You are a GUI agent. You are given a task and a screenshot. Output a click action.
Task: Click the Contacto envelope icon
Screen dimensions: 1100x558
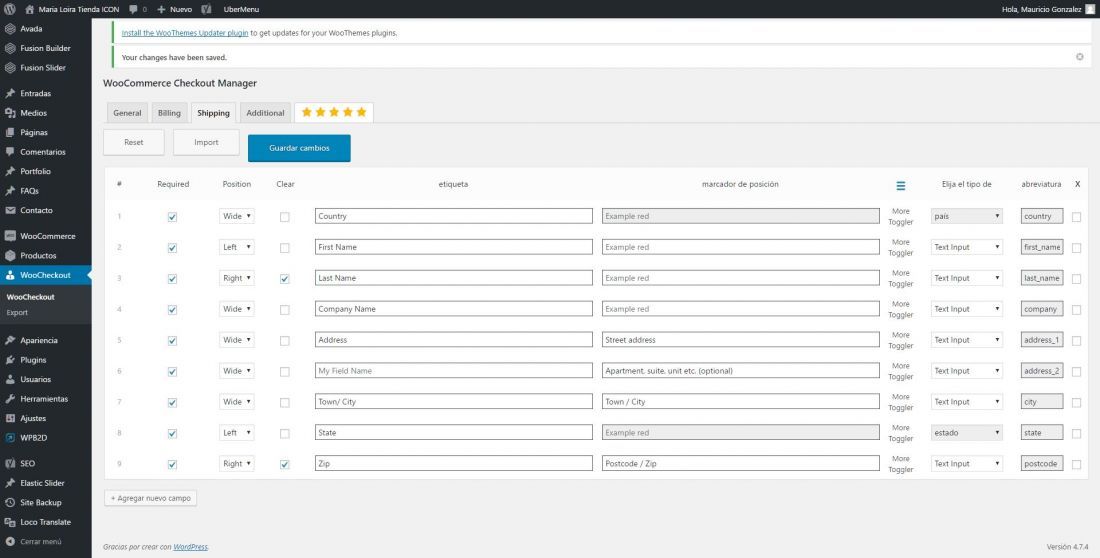coord(10,211)
